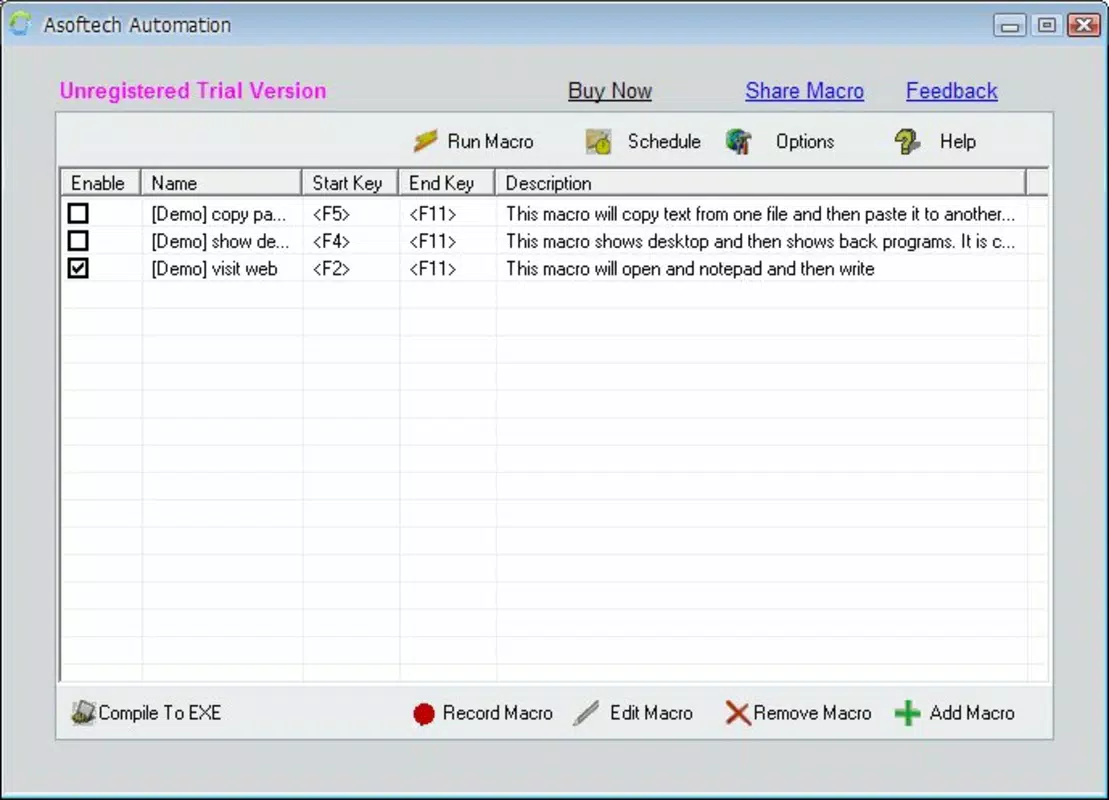
Task: Click the <F4> start key cell
Action: coord(331,241)
